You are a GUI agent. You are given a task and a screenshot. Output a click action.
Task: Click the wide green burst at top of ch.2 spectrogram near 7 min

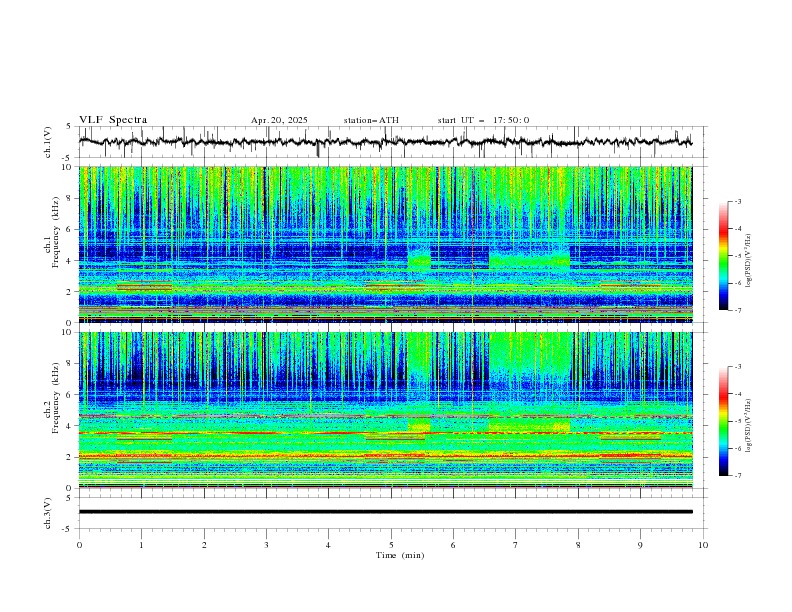click(530, 353)
